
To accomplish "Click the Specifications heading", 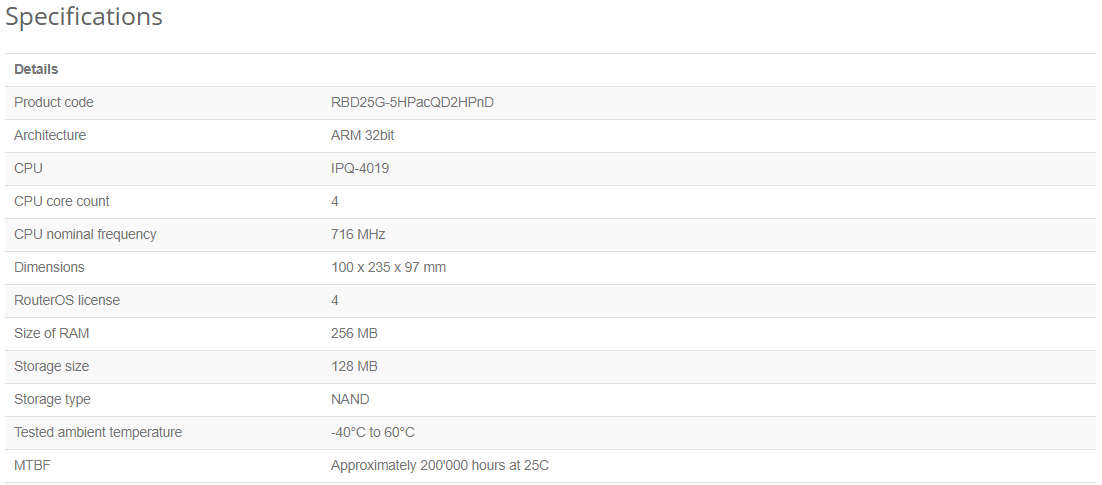I will (84, 17).
